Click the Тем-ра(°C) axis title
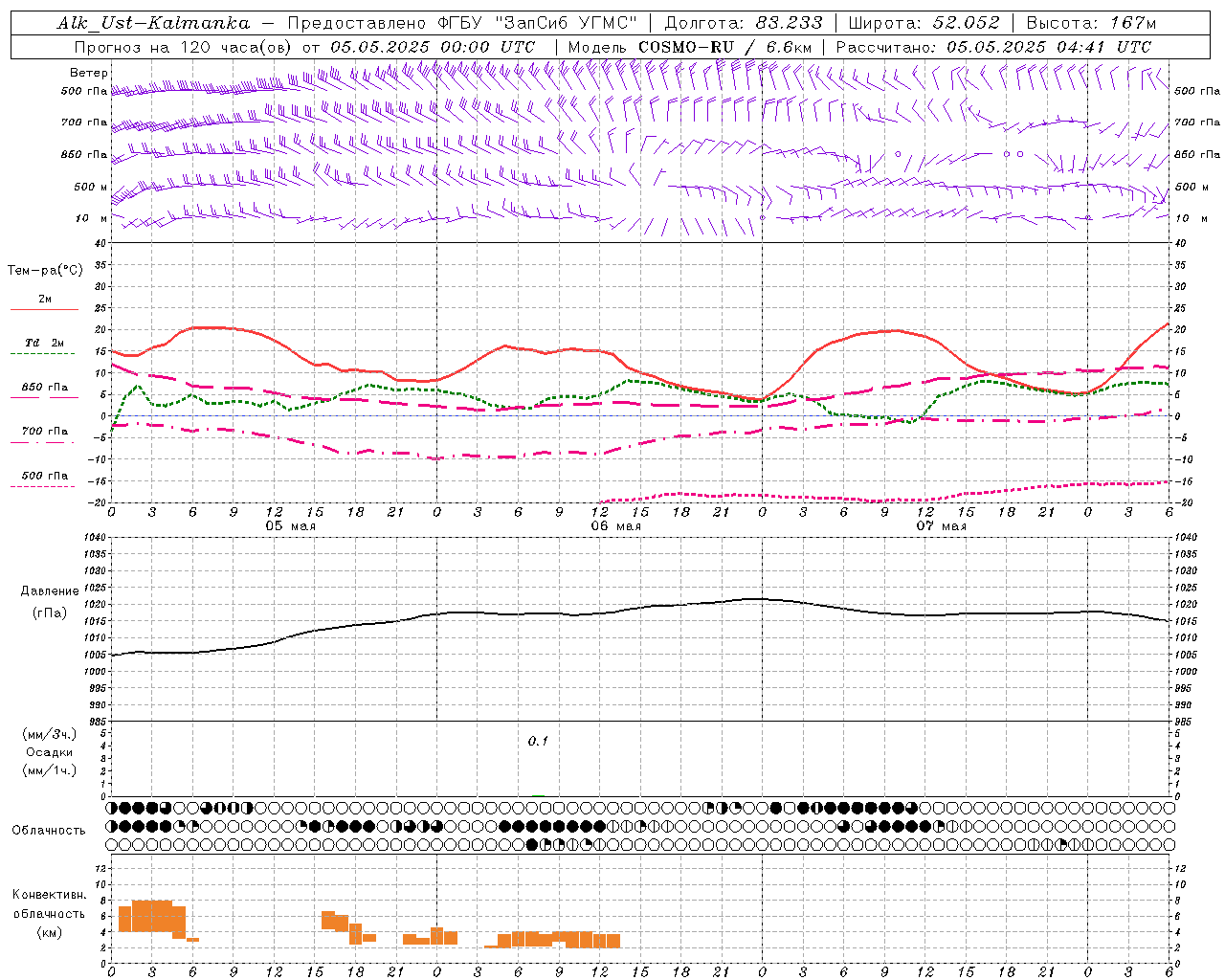This screenshot has width=1225, height=980. 45,271
